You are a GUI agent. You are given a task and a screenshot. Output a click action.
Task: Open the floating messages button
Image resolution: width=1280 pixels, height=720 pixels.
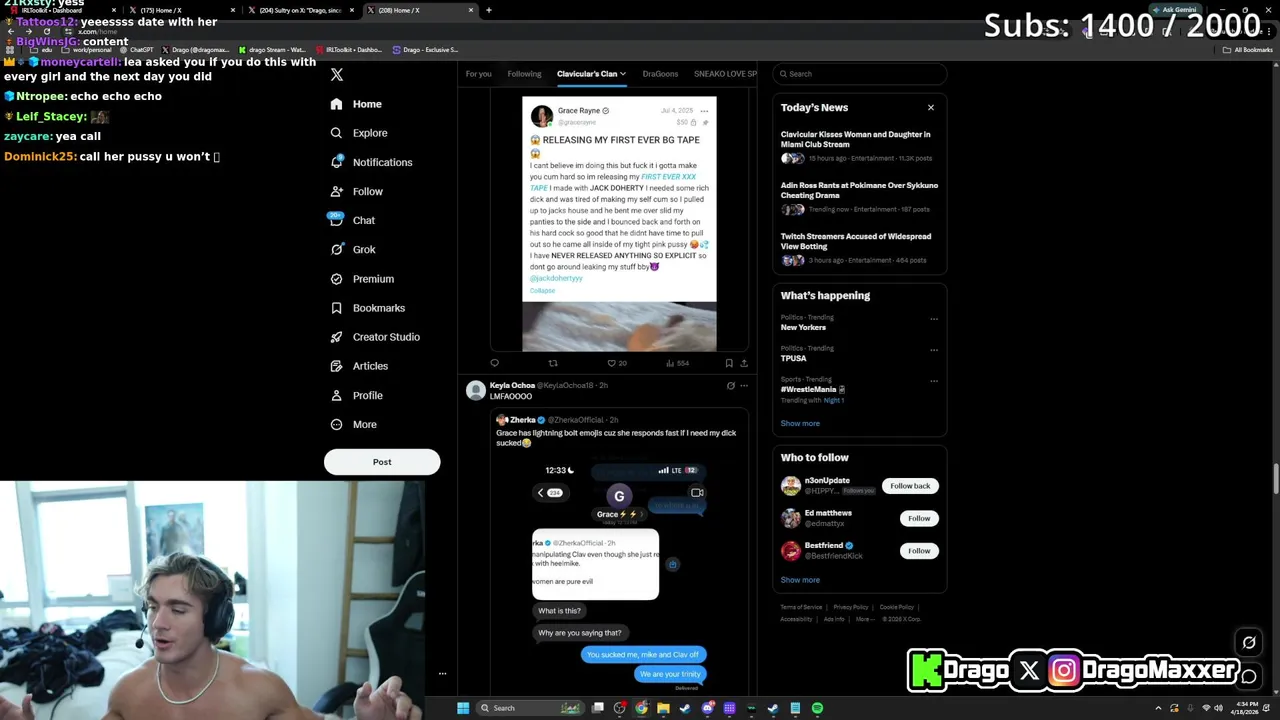1249,676
